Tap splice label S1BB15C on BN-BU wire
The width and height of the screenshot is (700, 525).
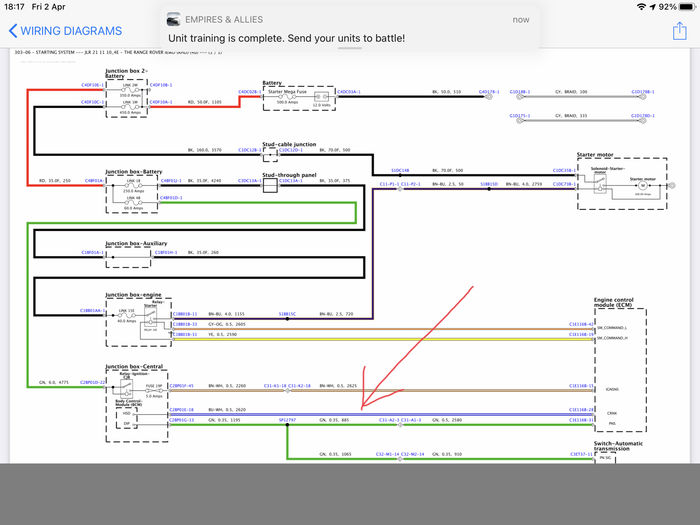coord(287,314)
